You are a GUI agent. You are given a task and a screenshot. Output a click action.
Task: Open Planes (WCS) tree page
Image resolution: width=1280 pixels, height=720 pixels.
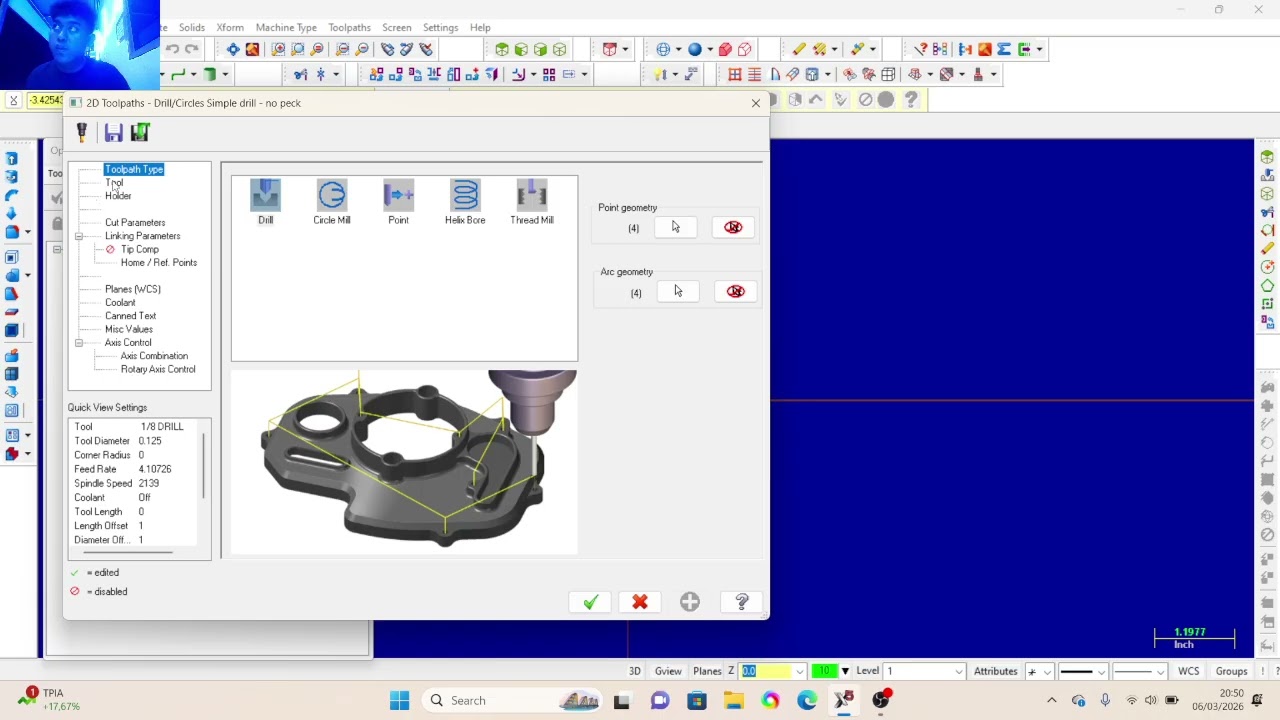tap(133, 289)
